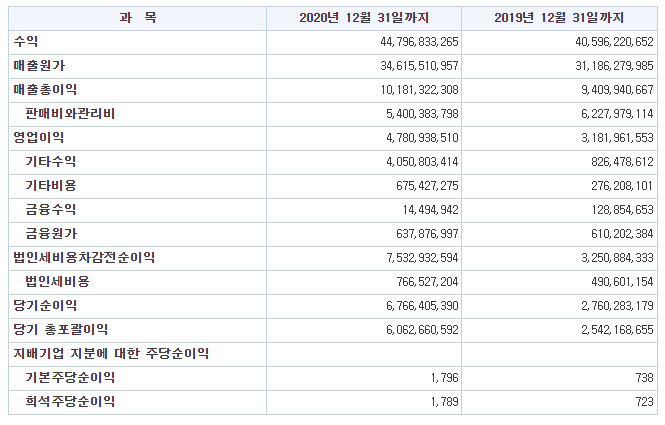665x425 pixels.
Task: Select value 675,427,275
Action: pos(427,186)
